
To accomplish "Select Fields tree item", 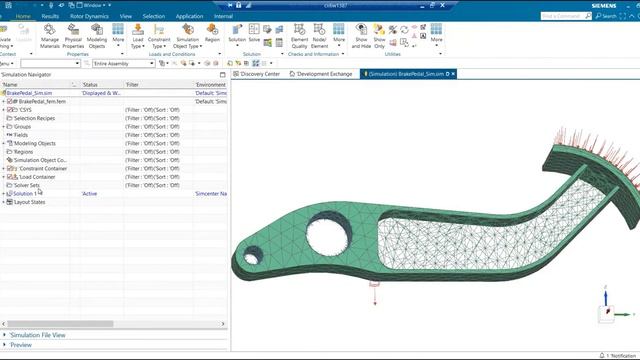I will click(x=21, y=135).
